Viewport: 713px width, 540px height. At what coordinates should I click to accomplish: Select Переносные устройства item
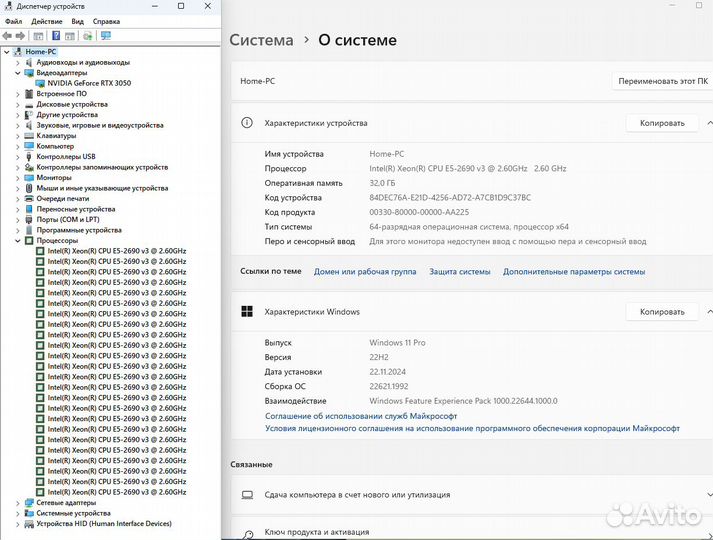76,209
